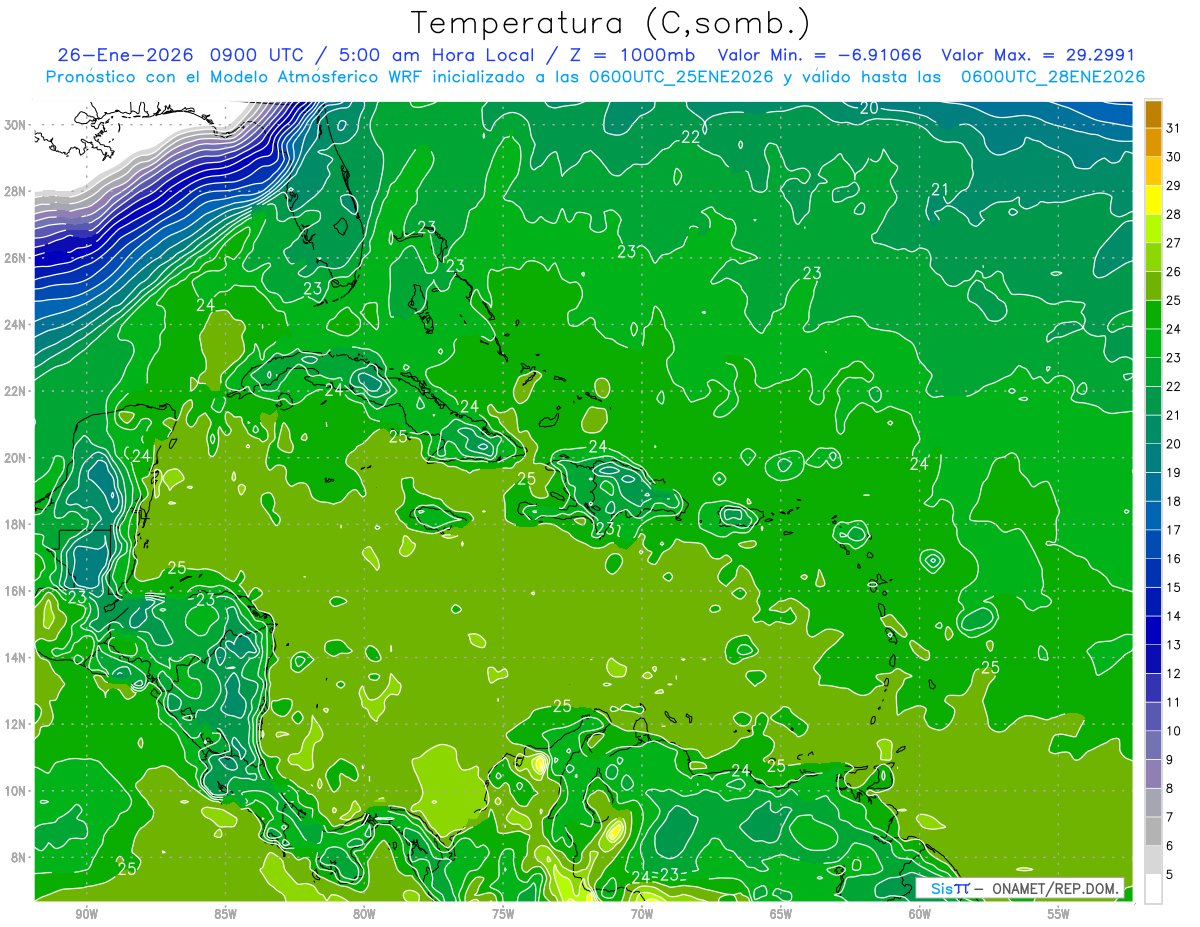Click the '14N' latitude axis label

[16, 657]
